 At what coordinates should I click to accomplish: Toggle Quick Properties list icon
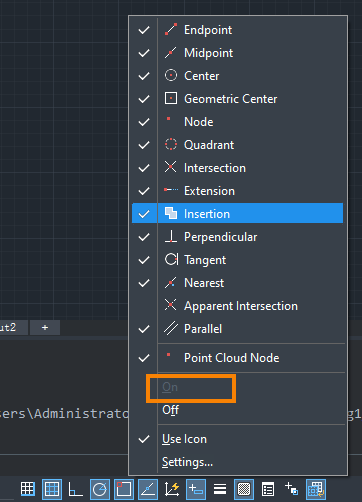[x=268, y=489]
